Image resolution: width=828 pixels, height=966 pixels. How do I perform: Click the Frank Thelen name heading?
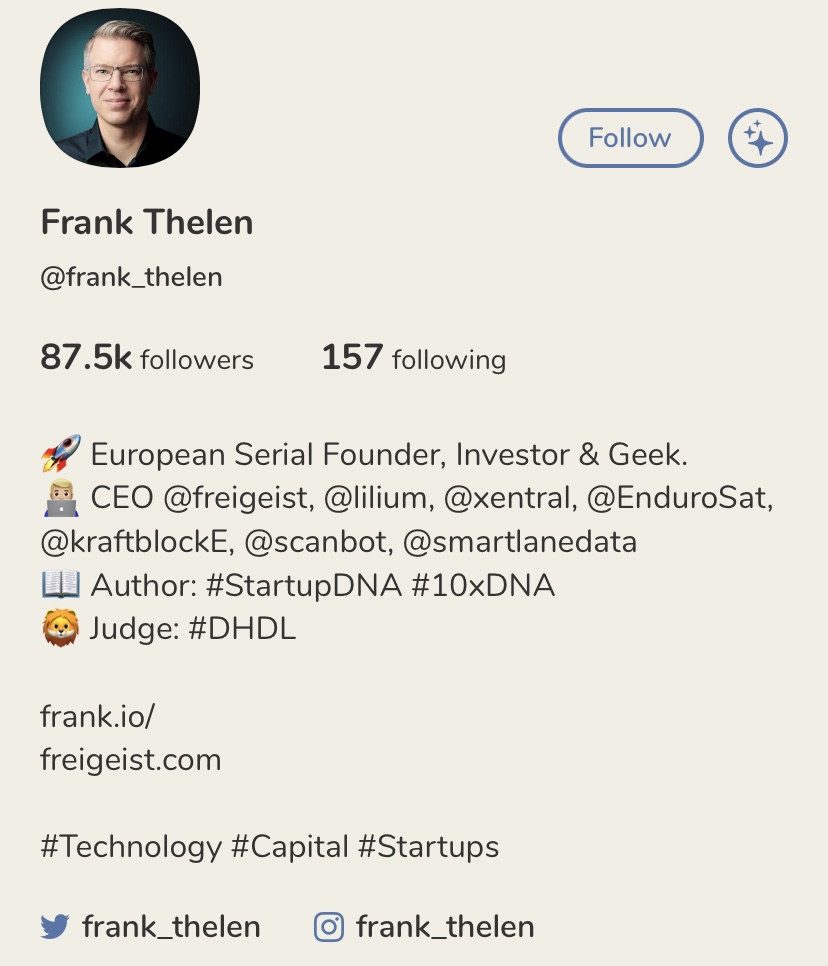pyautogui.click(x=147, y=222)
